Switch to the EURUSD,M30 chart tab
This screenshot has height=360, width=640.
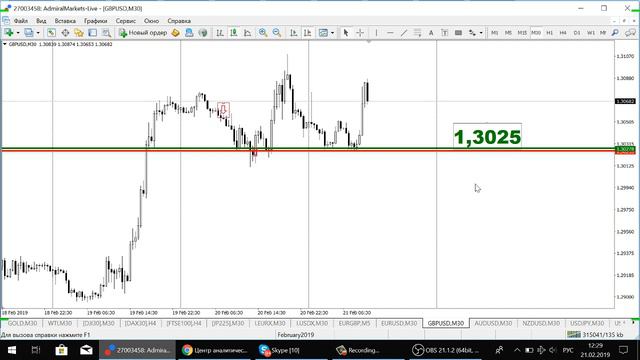coord(399,323)
